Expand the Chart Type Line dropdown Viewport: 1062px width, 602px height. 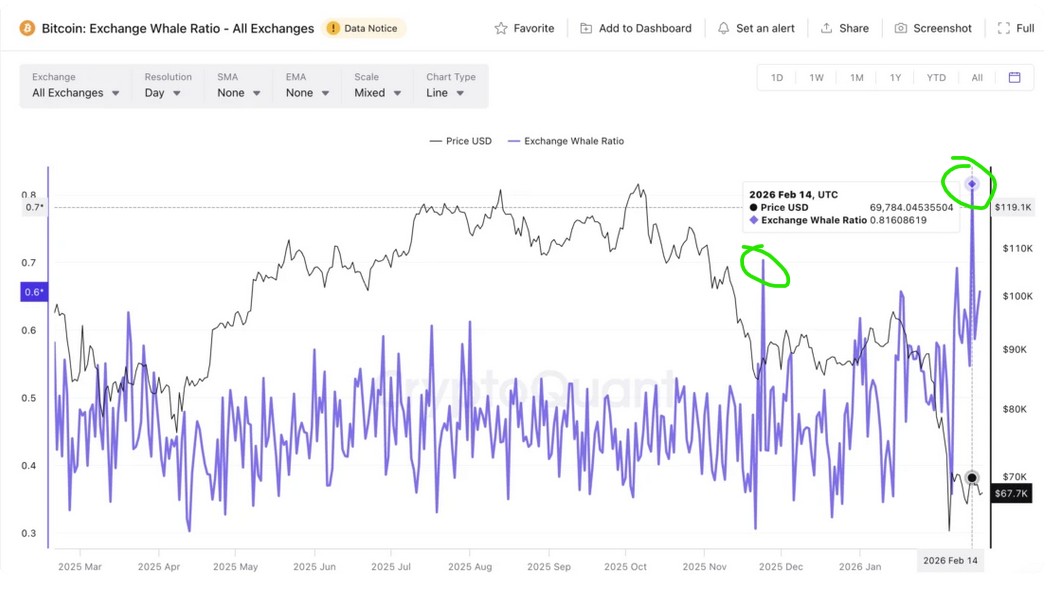point(446,93)
